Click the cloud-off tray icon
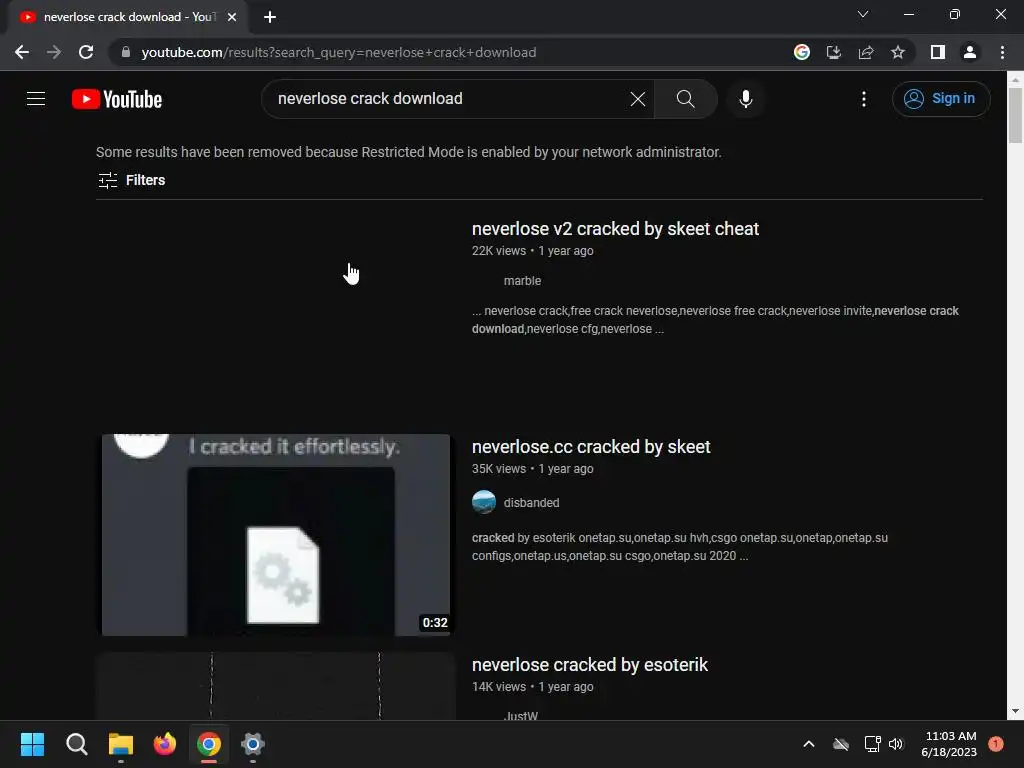Viewport: 1024px width, 768px height. click(x=841, y=744)
